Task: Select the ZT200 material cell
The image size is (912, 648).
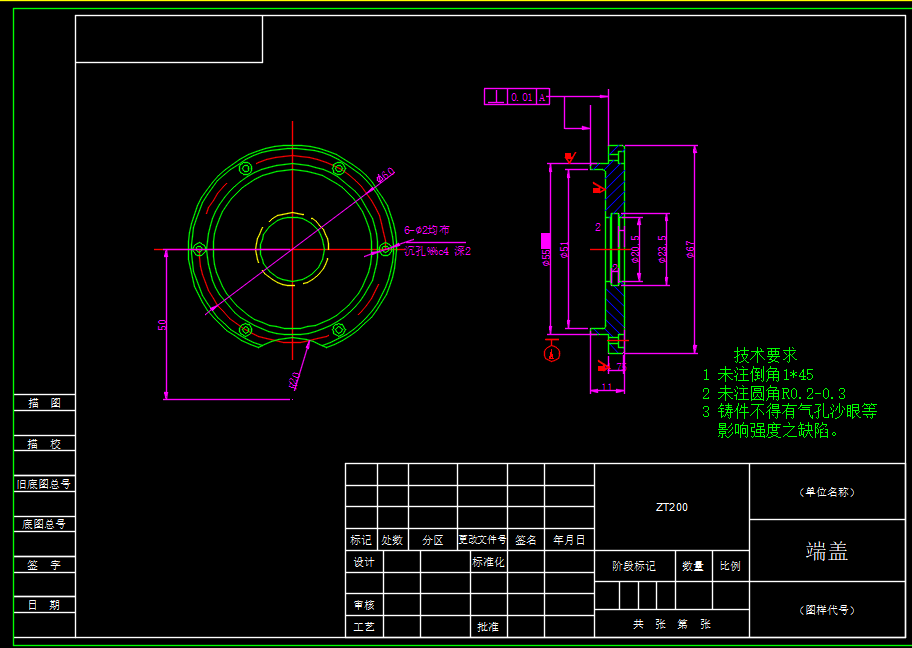Action: (672, 507)
